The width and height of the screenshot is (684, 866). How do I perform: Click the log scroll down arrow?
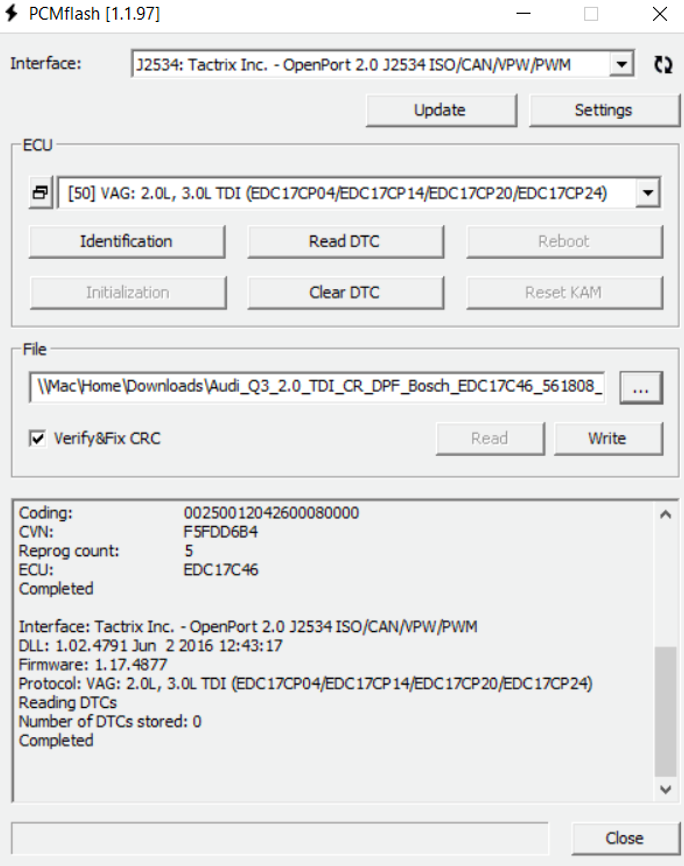(x=666, y=789)
